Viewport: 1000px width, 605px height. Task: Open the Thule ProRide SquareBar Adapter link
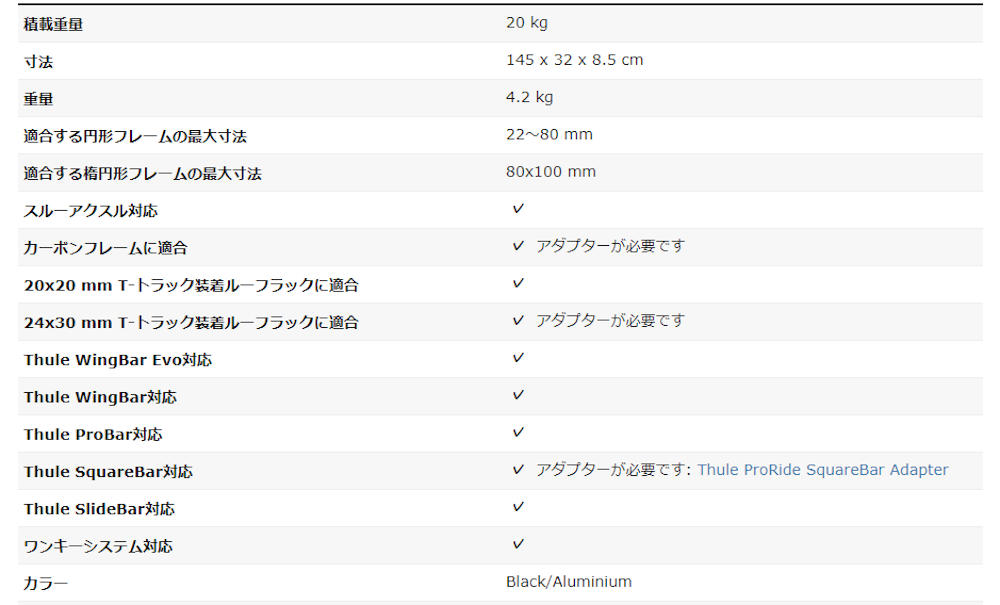click(823, 470)
